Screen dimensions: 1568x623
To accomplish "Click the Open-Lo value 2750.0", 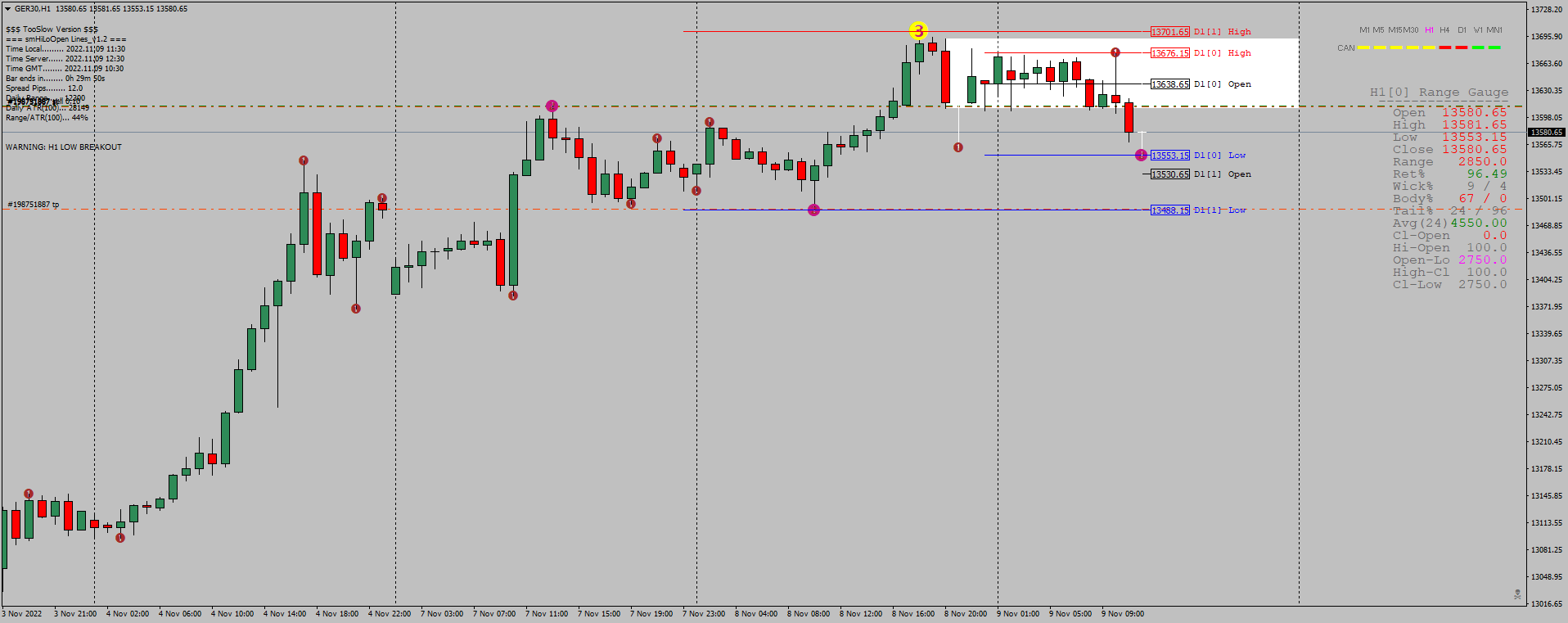I will (x=1482, y=260).
